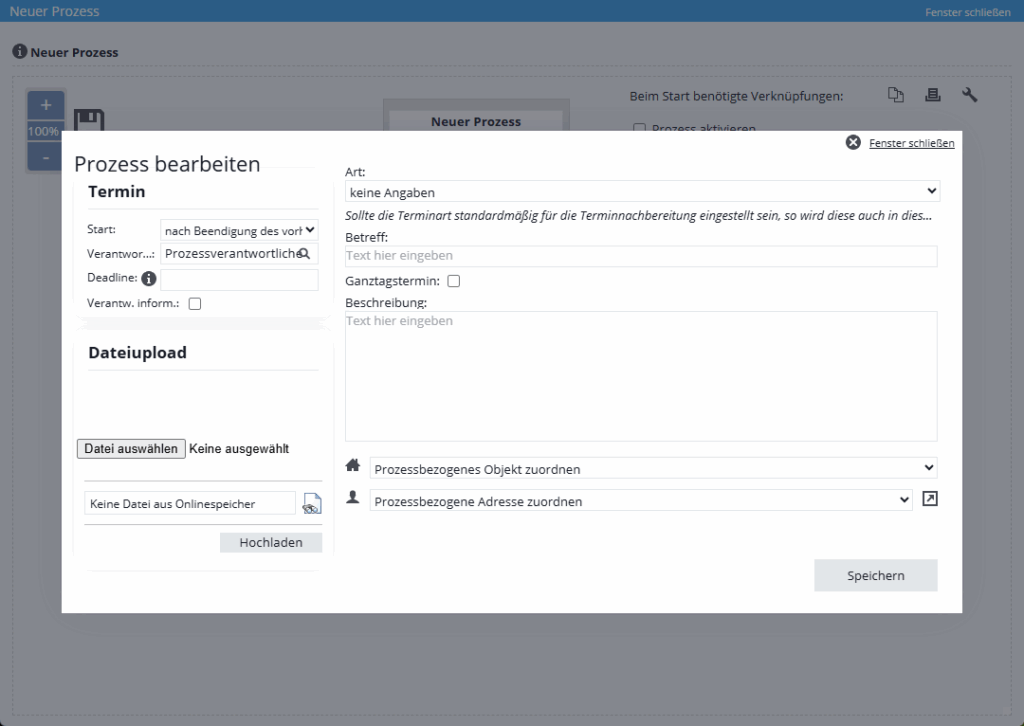Toggle the Ganztagstermin checkbox
Viewport: 1024px width, 726px height.
(x=454, y=282)
